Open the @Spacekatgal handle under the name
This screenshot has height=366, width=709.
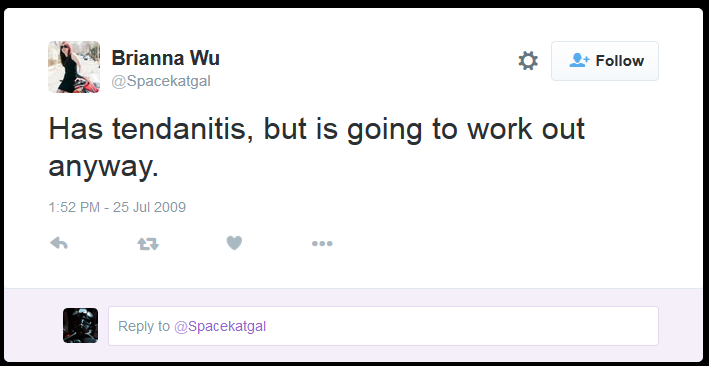click(161, 81)
